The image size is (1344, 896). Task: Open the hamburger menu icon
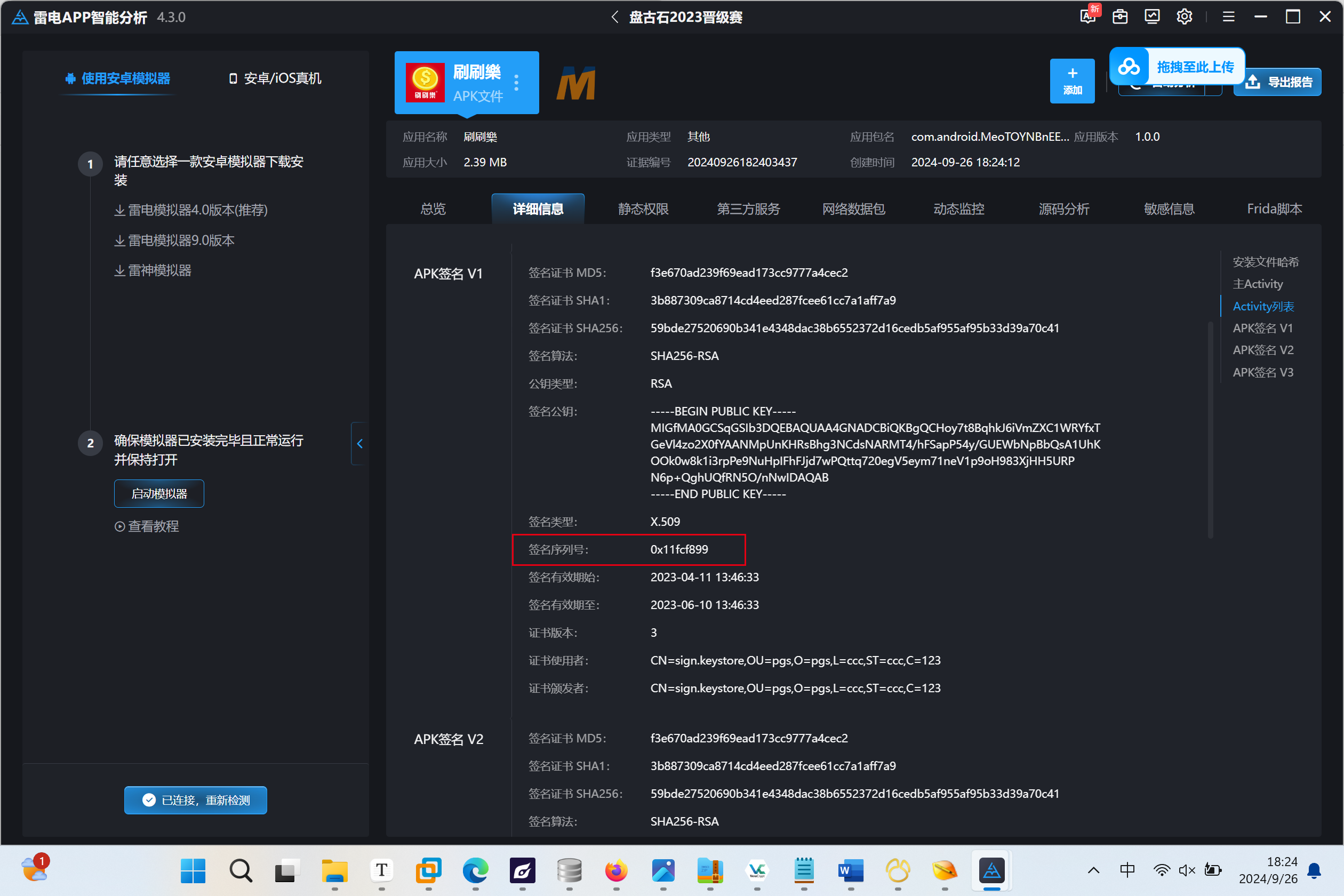click(x=1228, y=17)
